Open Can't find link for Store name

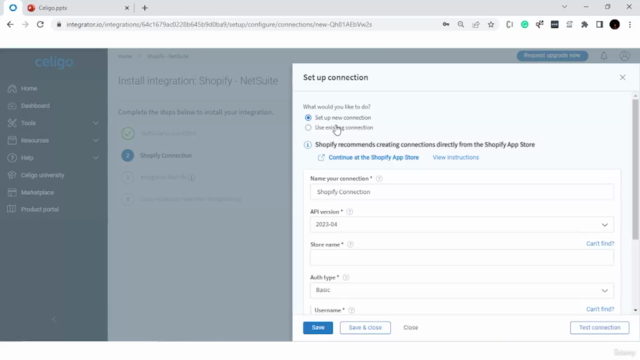coord(600,244)
